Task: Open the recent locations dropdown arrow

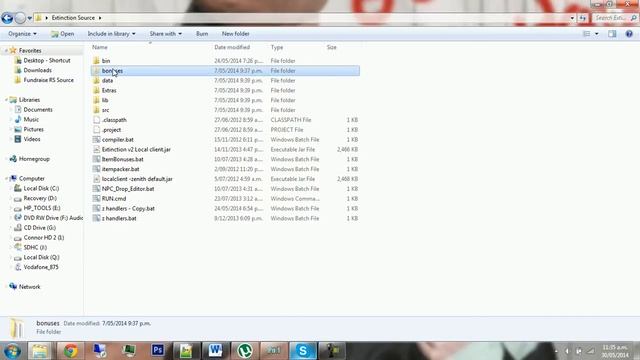Action: 29,18
